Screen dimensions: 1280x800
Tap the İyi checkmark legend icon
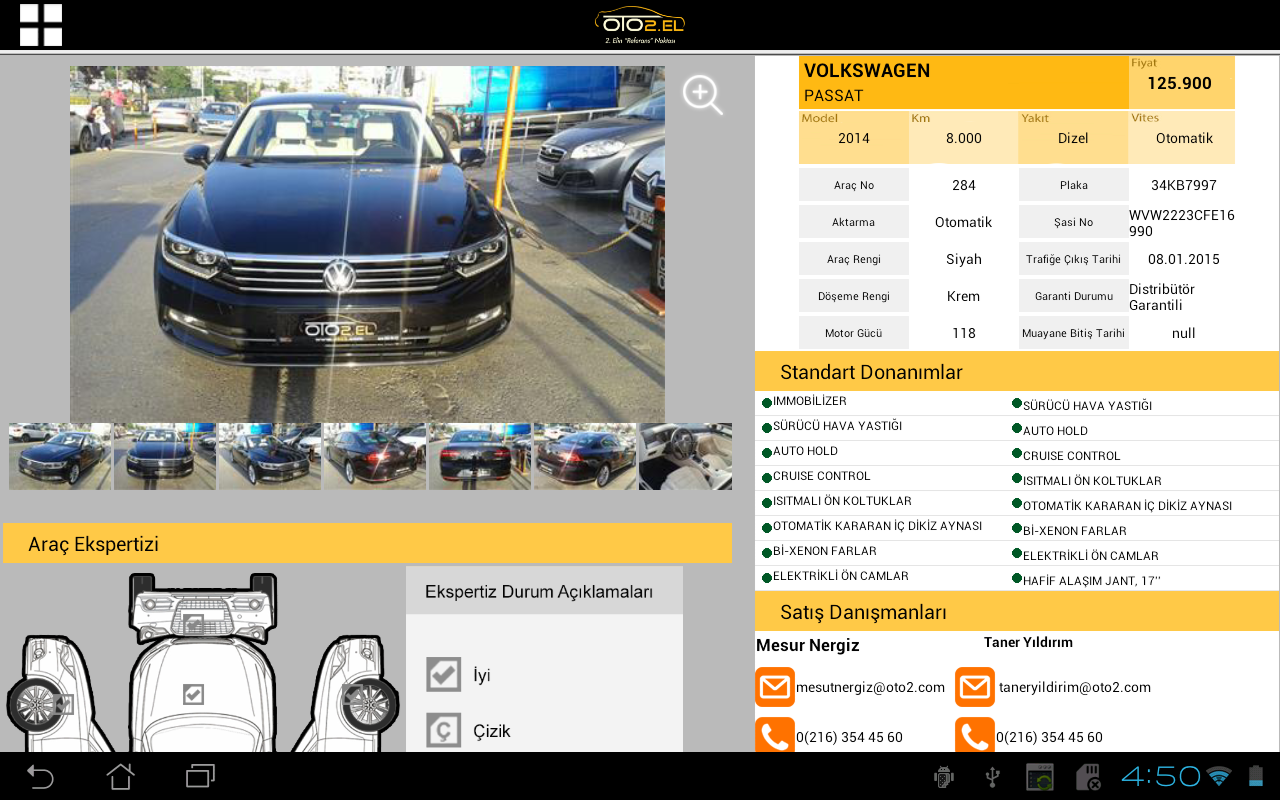pos(443,675)
